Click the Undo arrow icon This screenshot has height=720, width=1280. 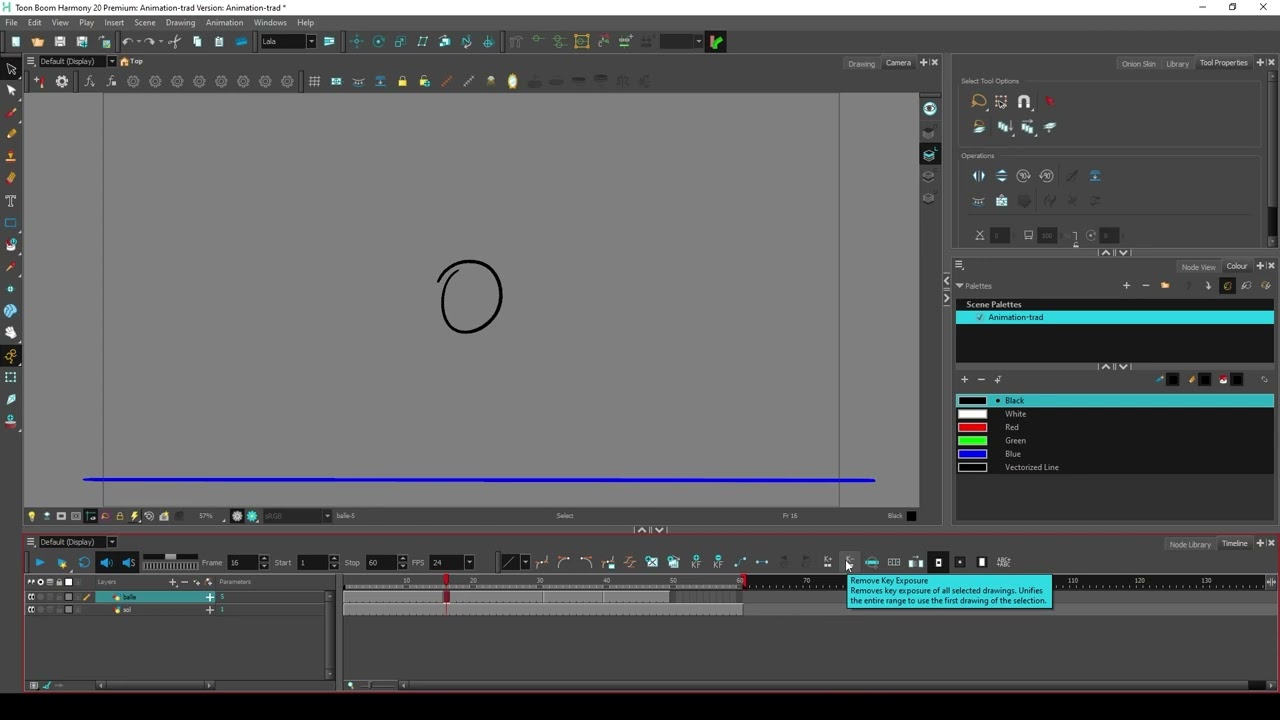pos(128,42)
